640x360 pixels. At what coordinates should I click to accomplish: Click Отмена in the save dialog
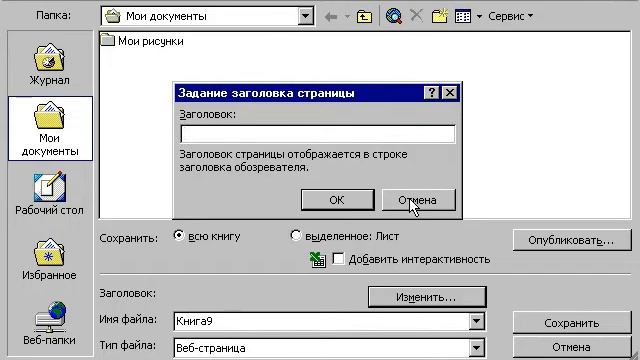coord(572,347)
